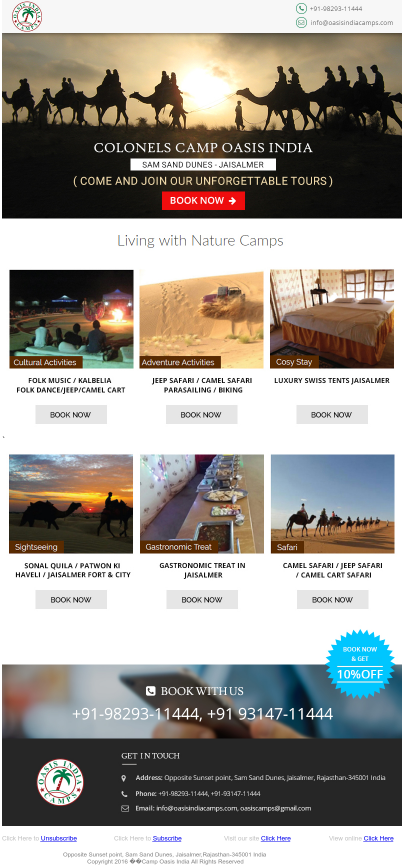Click the Subscribe link
405x865 pixels.
pos(167,839)
